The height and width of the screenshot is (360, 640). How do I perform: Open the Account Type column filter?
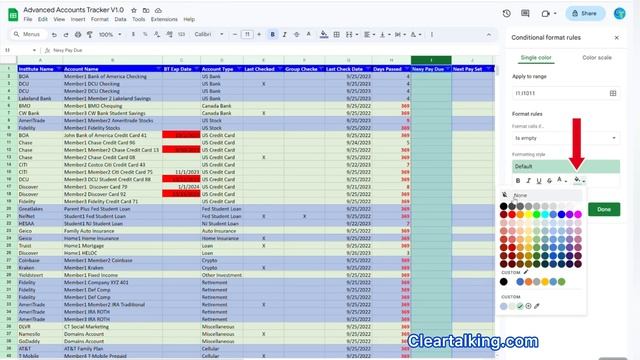239,69
